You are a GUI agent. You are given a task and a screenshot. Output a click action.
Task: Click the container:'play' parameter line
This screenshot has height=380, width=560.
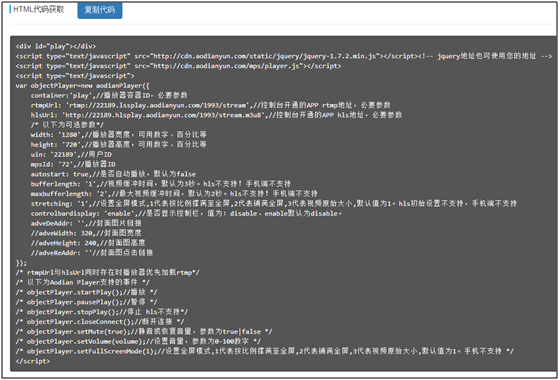click(x=109, y=95)
